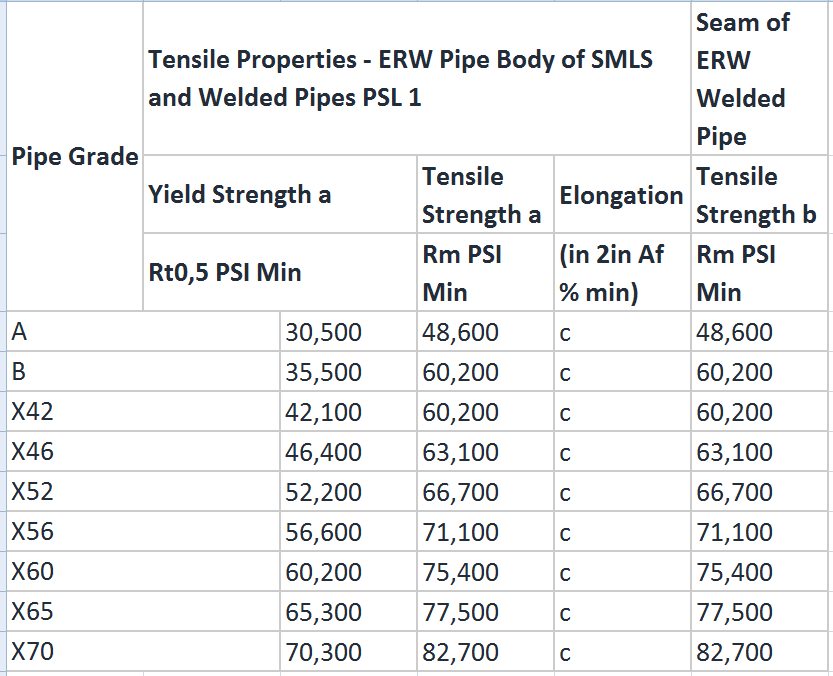Select the X60 elongation c cell
Screen dimensions: 833x676
[x=622, y=572]
